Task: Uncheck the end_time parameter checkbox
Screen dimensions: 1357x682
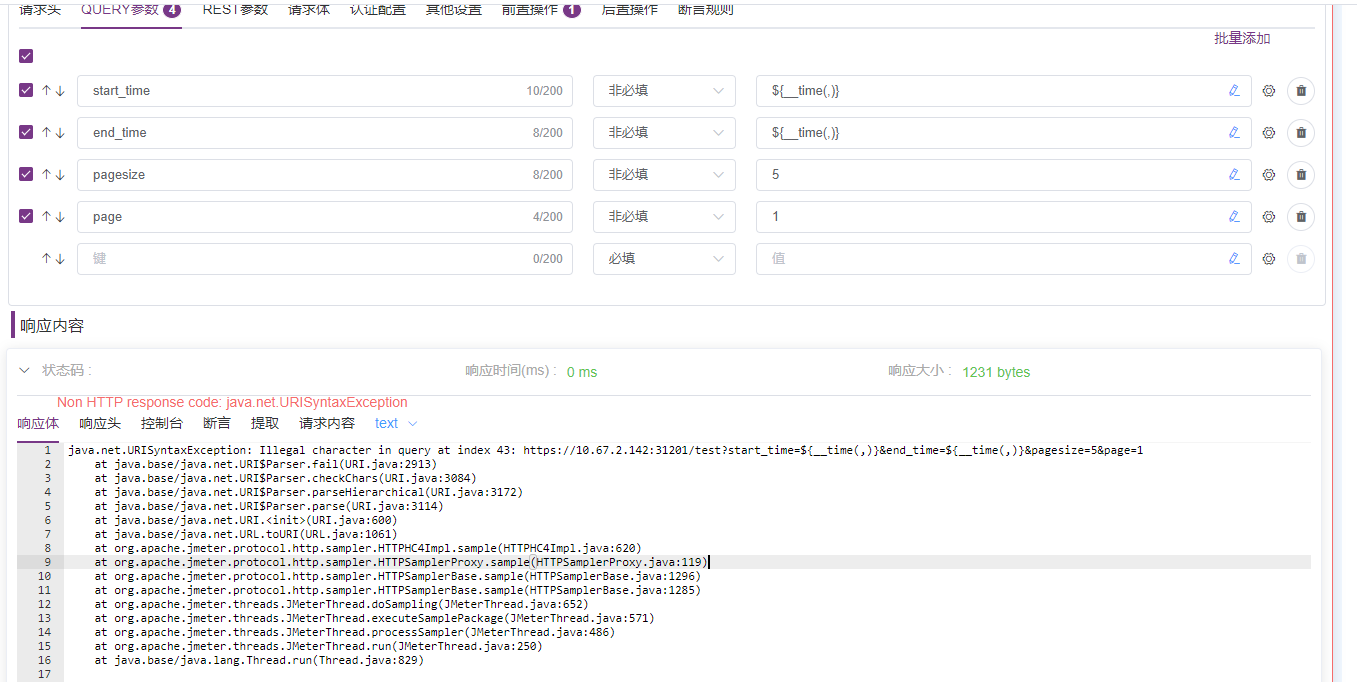Action: tap(25, 132)
